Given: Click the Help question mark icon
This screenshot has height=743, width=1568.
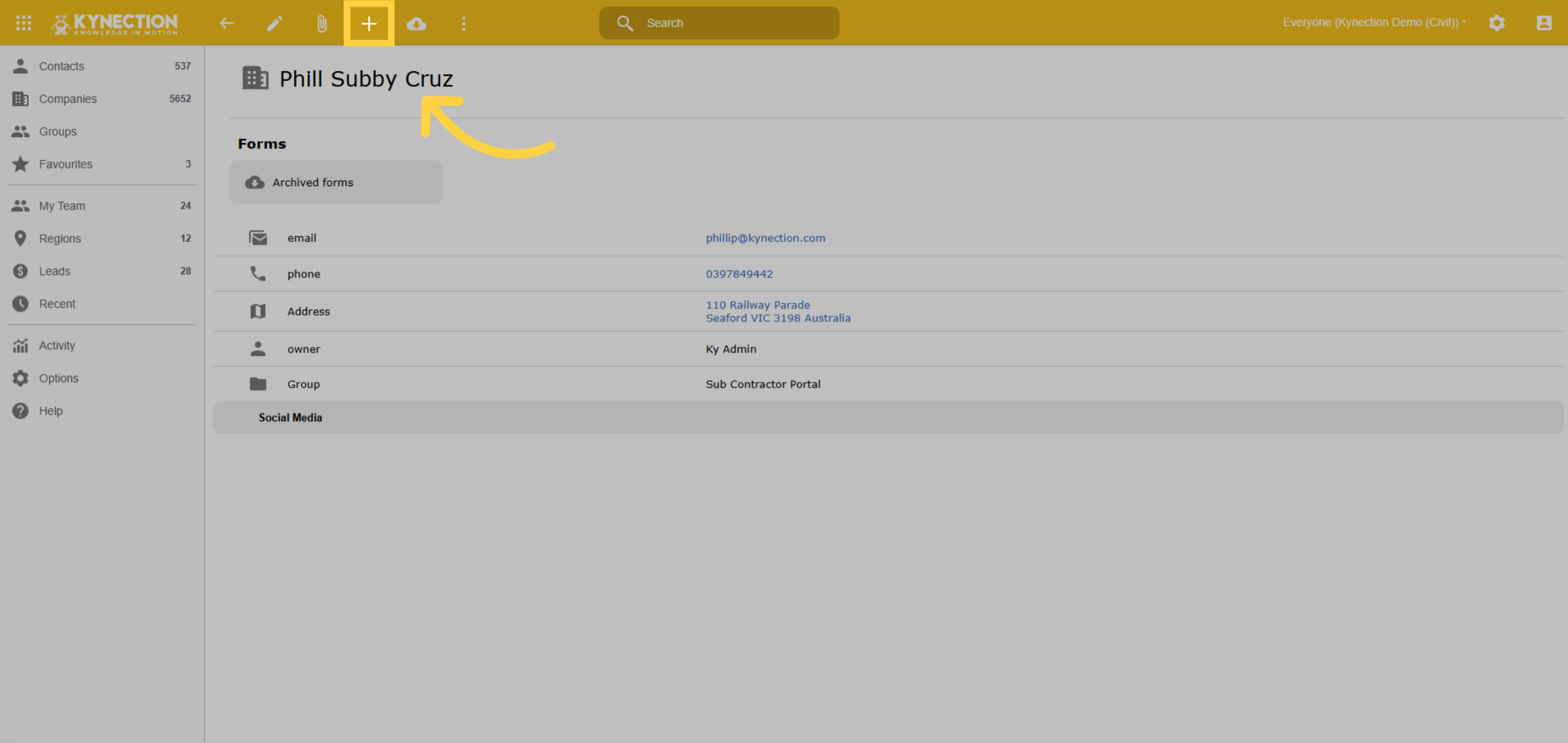Looking at the screenshot, I should pos(20,411).
